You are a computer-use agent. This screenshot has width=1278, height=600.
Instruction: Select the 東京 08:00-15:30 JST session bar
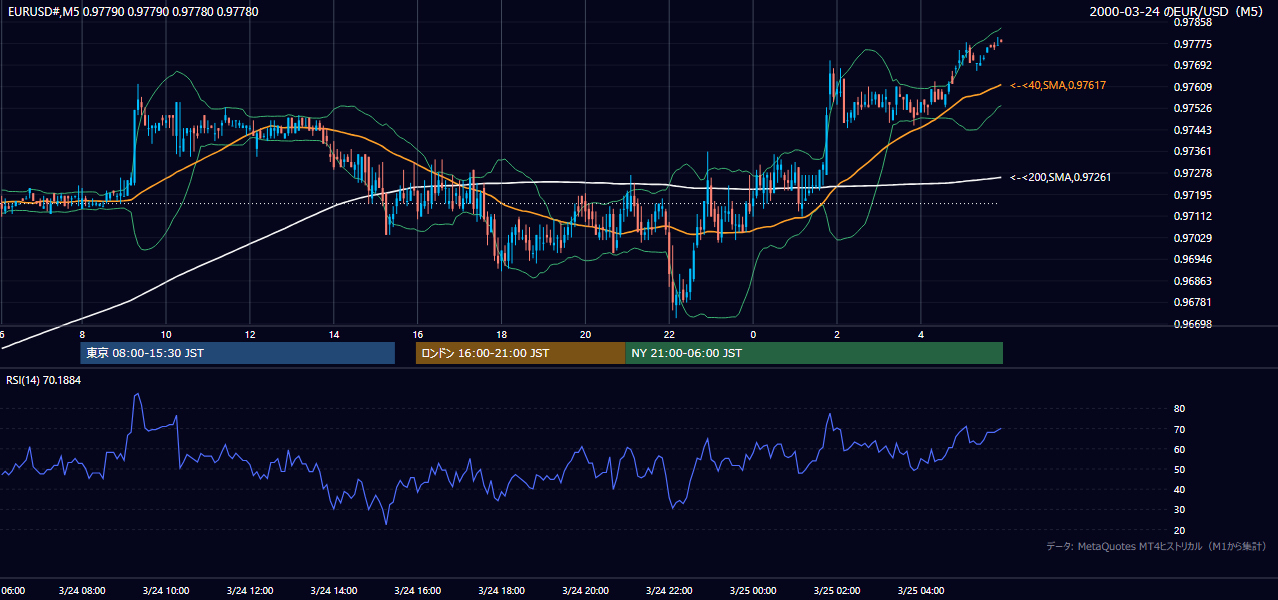(238, 353)
